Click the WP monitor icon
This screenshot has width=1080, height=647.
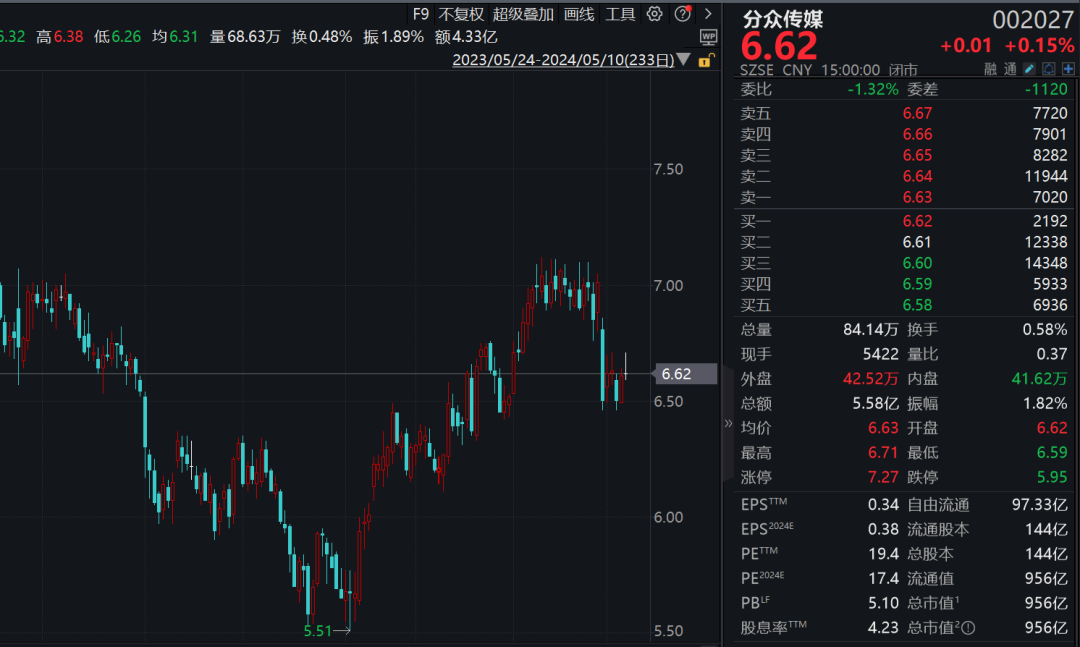(708, 37)
